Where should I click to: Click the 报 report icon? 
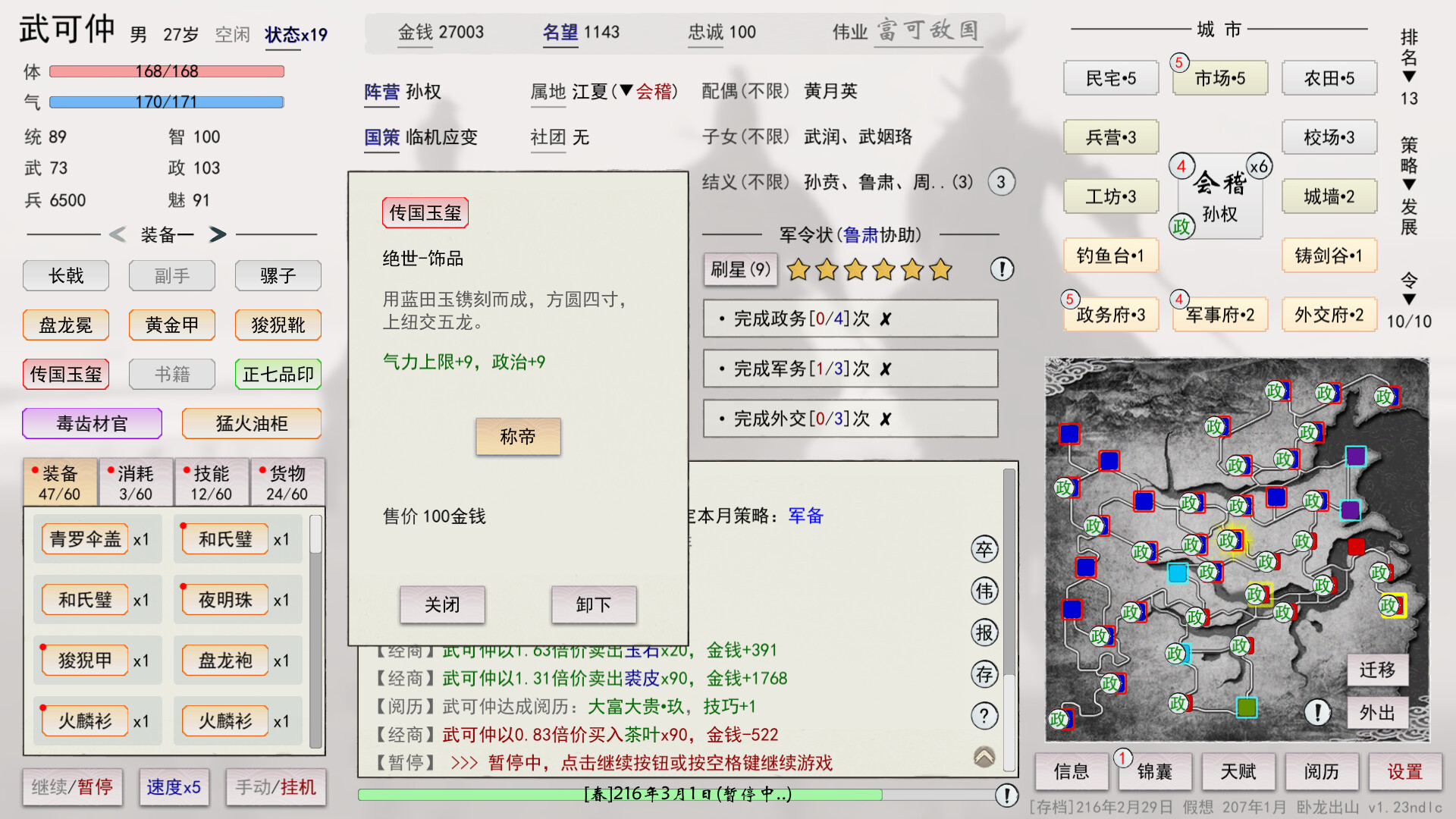(x=984, y=633)
